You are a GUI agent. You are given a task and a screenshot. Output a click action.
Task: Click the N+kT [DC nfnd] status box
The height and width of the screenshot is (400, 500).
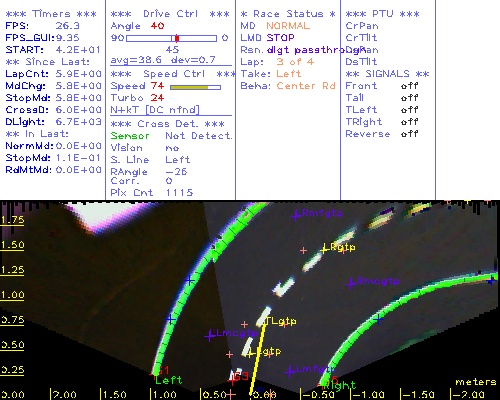[155, 110]
